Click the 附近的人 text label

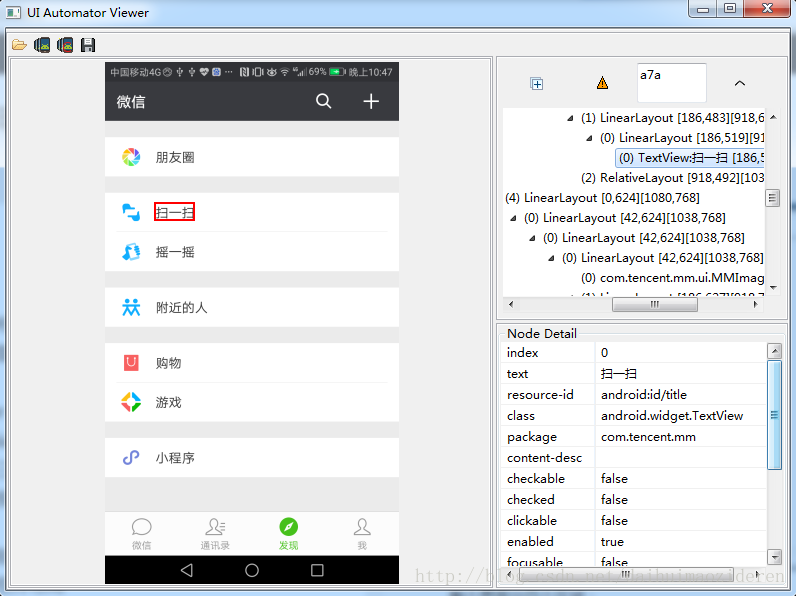pyautogui.click(x=181, y=308)
